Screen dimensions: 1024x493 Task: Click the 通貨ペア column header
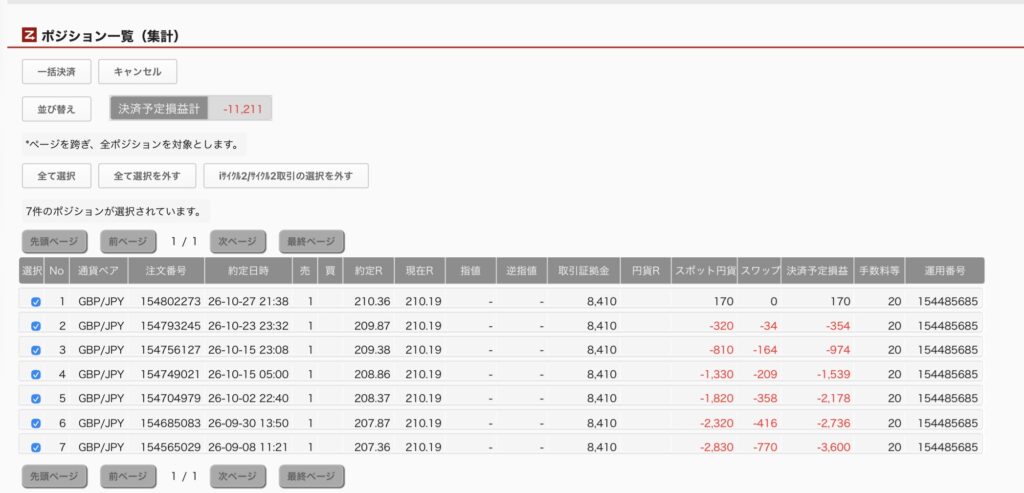(99, 270)
